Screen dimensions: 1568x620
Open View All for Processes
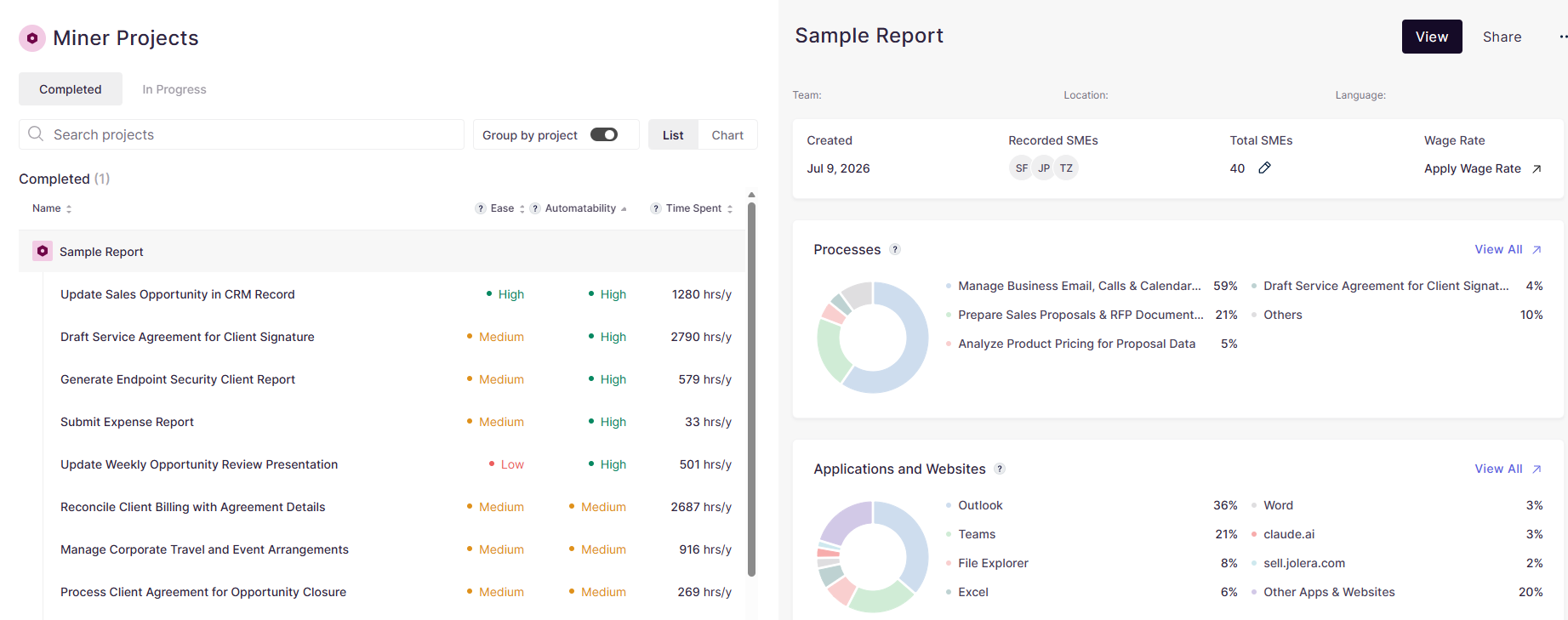[1508, 249]
